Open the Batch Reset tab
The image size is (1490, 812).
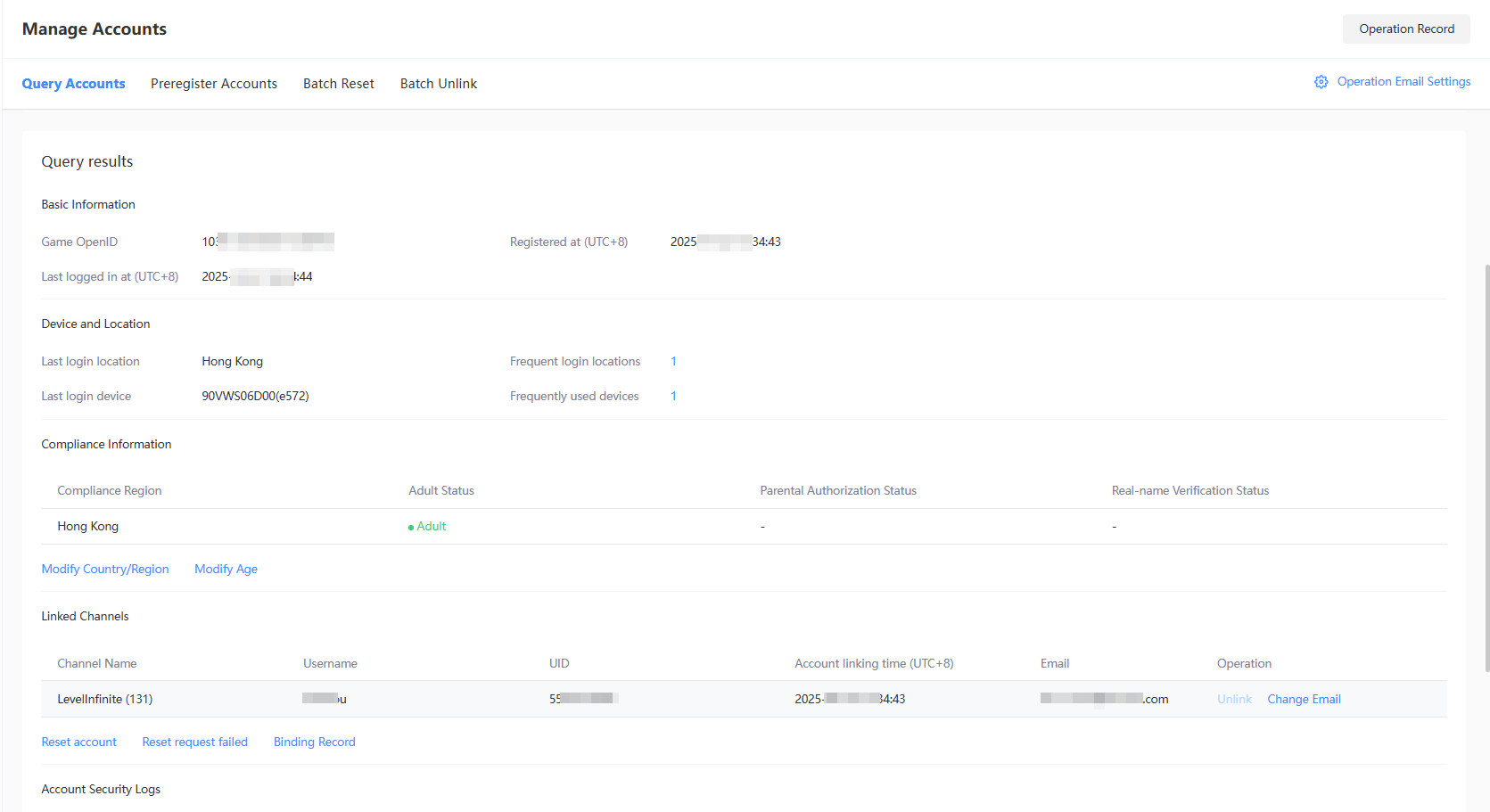point(339,84)
